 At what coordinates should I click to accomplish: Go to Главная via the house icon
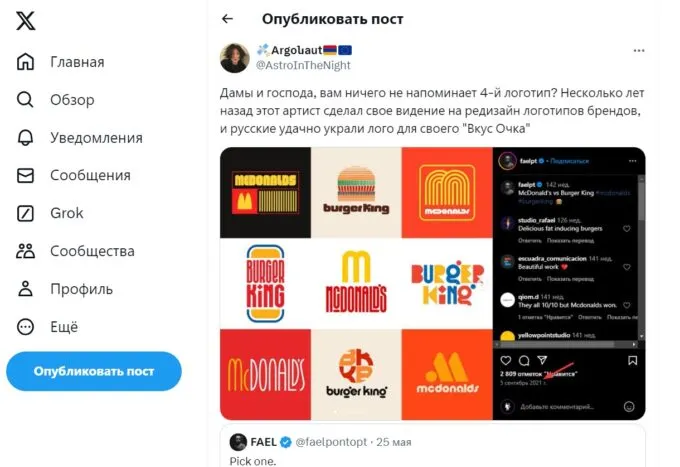[x=27, y=62]
